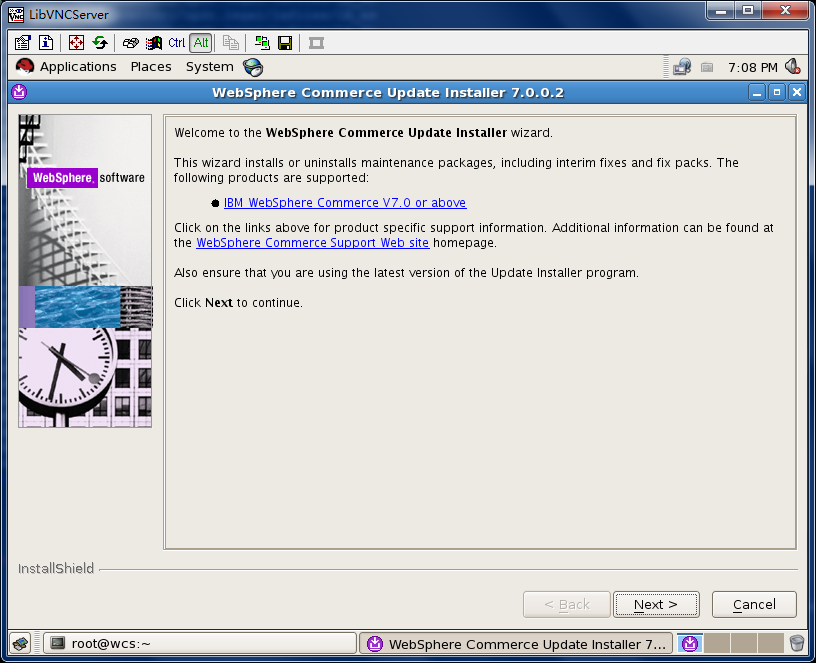
Task: Click the LibVNCServer title bar icon
Action: pyautogui.click(x=16, y=14)
